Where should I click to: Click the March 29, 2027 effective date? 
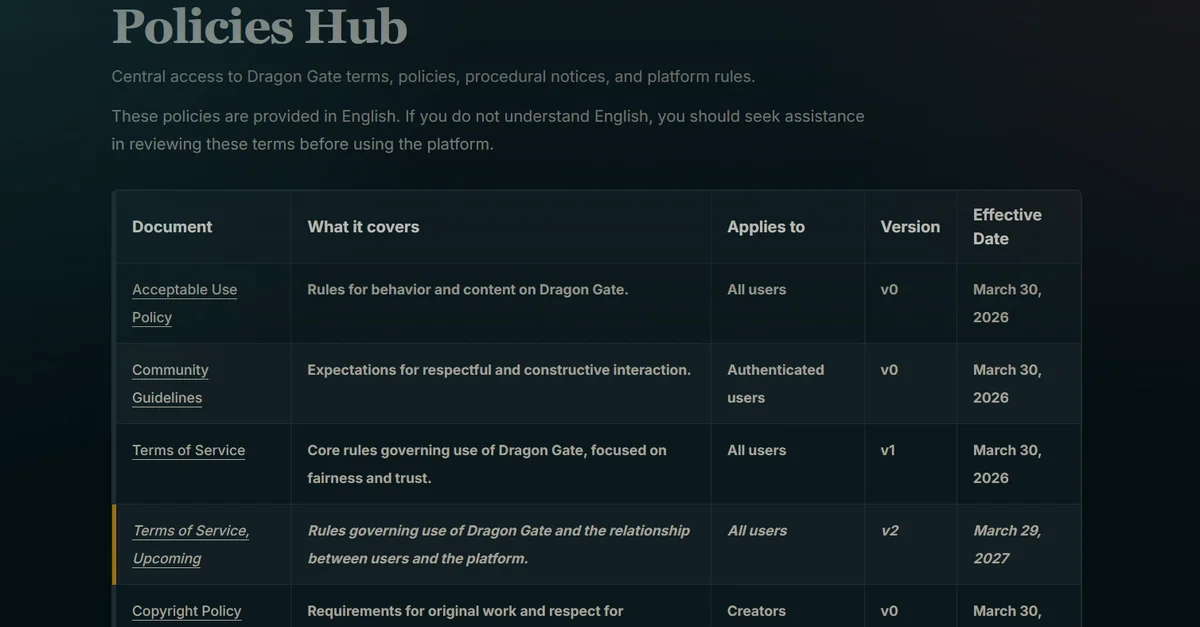click(1006, 544)
